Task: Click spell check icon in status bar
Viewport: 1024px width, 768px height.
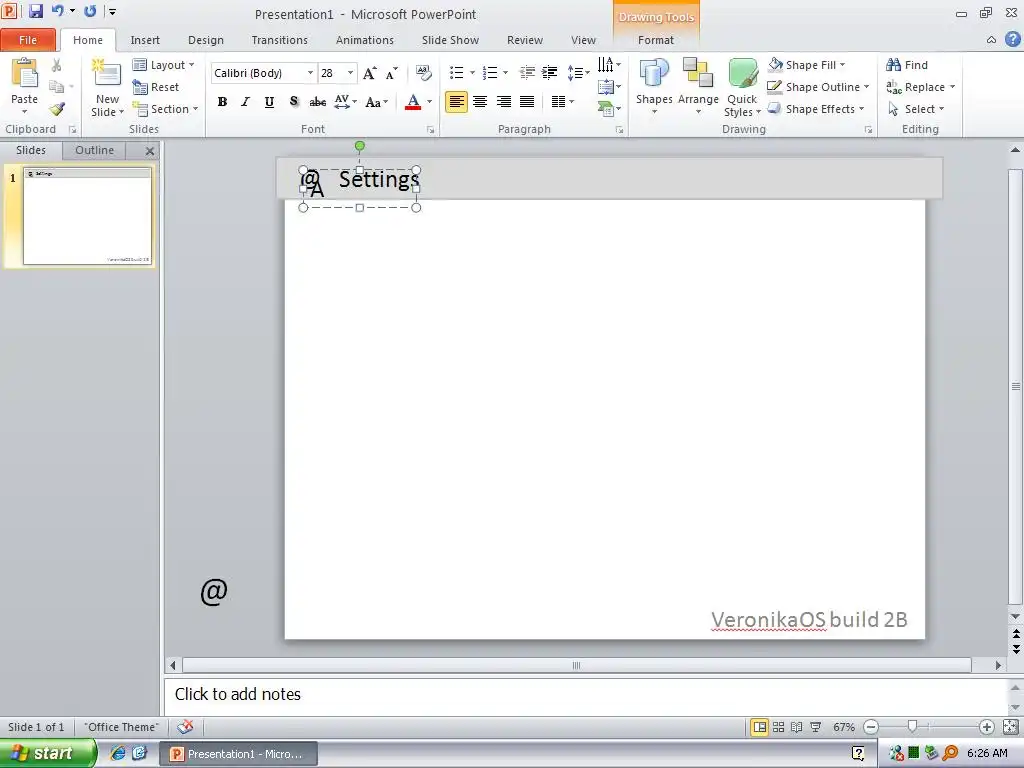Action: pos(185,727)
